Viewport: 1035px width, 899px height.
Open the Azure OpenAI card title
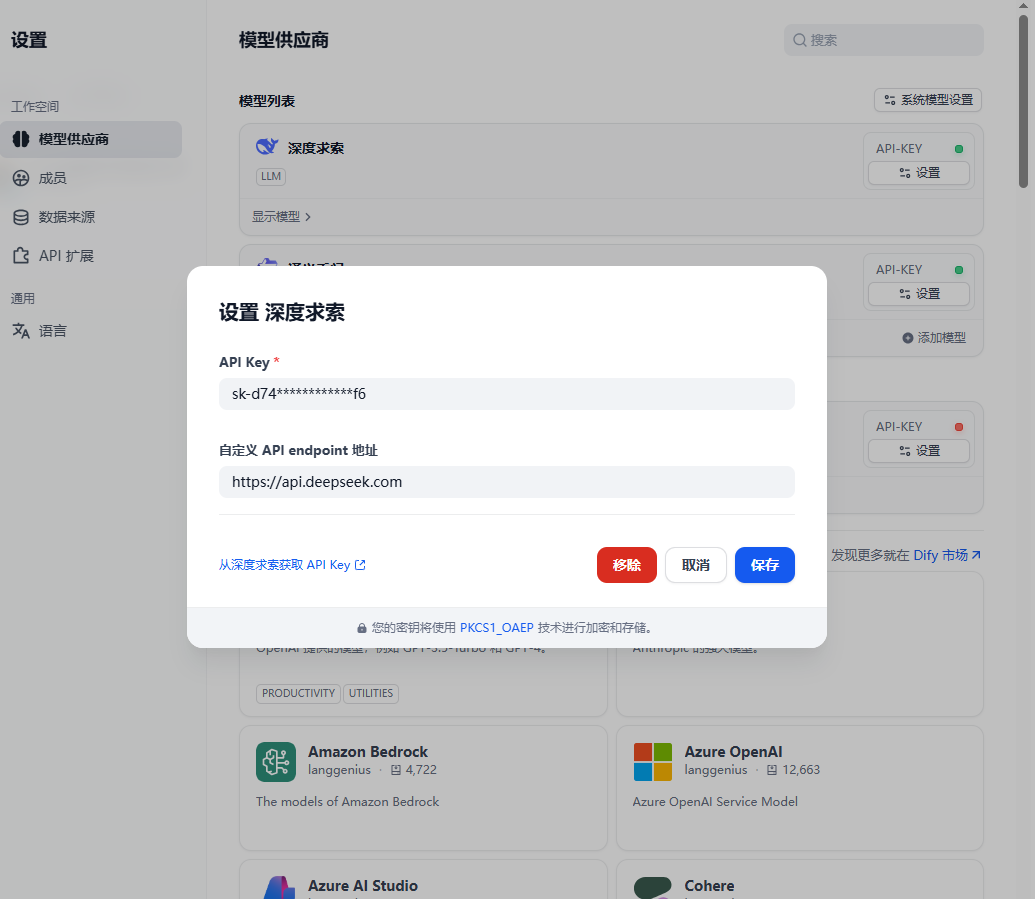pos(733,752)
